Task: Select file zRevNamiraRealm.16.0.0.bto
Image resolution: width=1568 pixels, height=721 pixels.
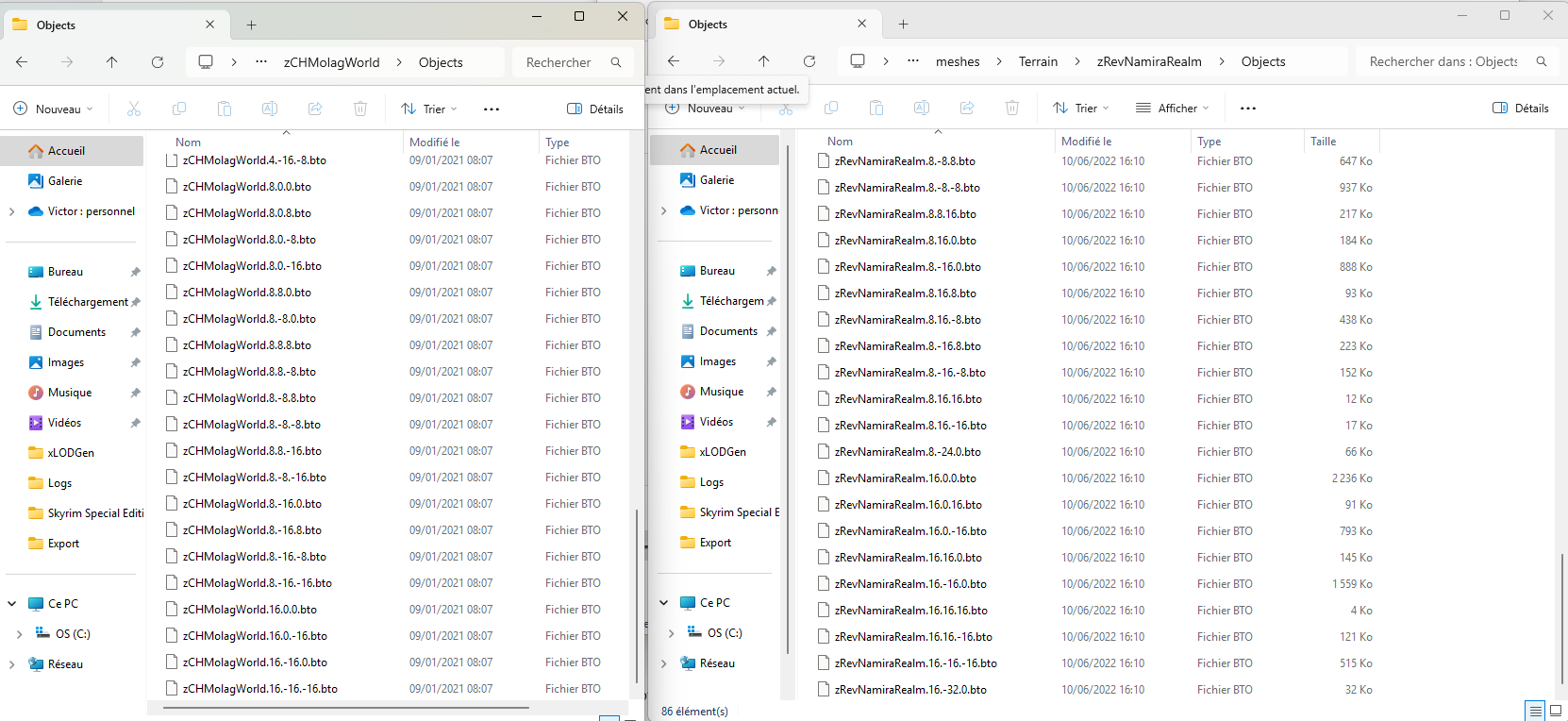Action: click(905, 478)
